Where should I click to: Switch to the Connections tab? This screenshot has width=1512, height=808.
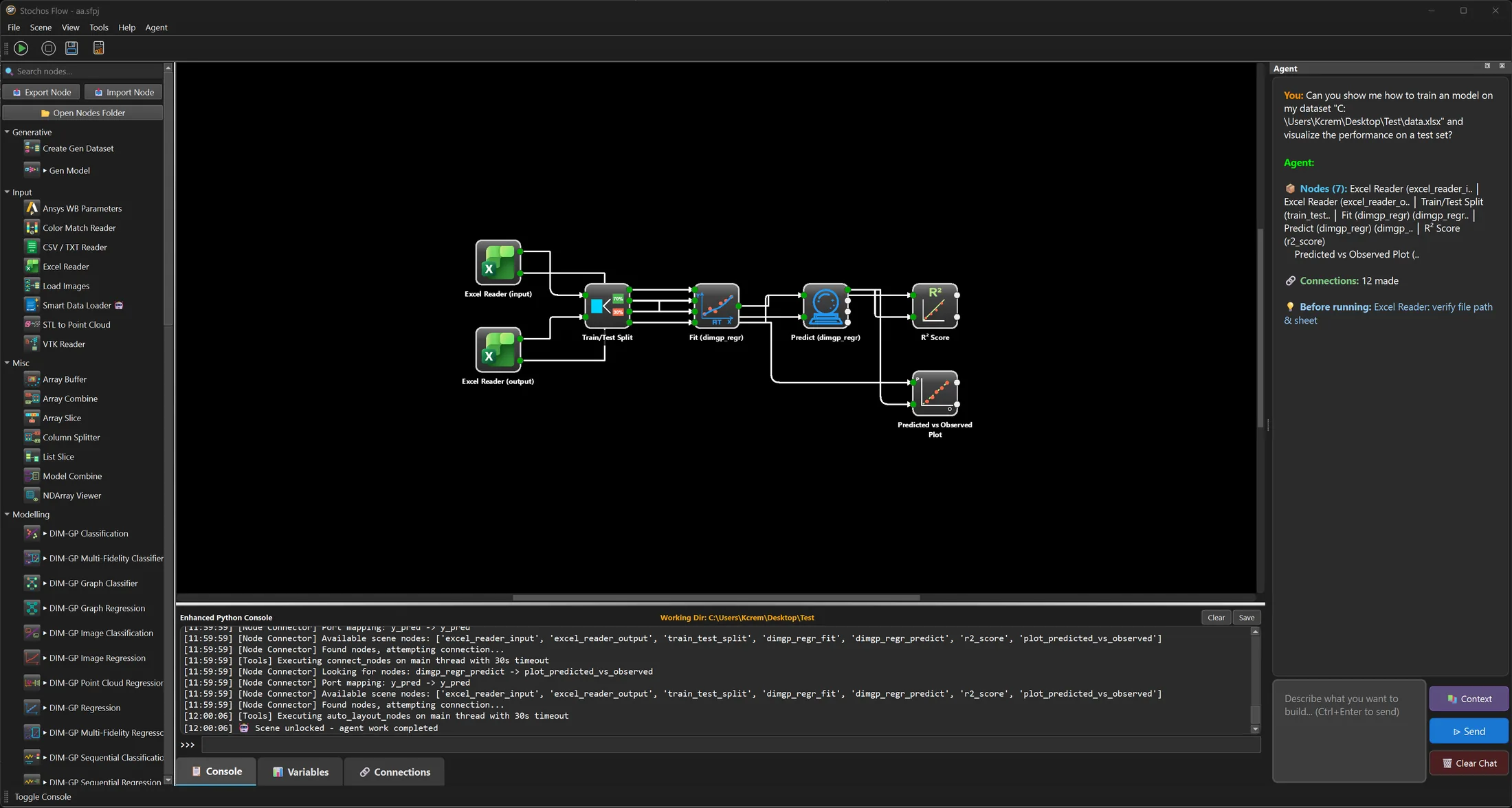pyautogui.click(x=394, y=772)
